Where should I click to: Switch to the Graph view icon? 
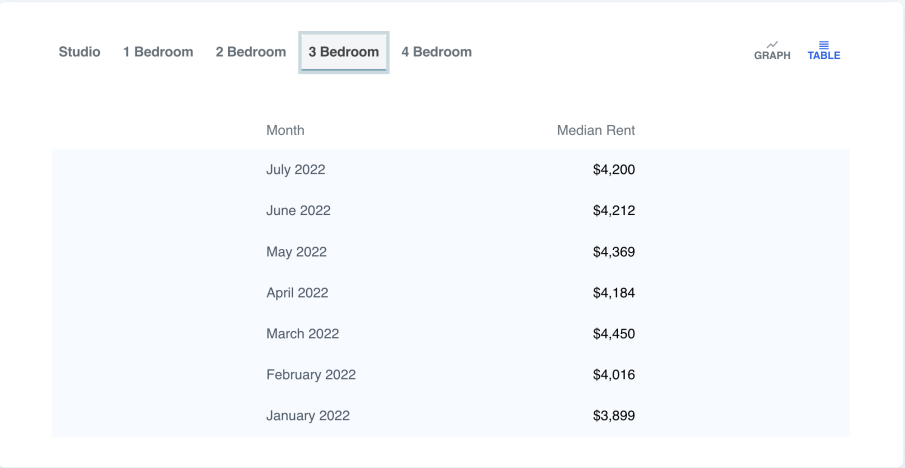772,50
